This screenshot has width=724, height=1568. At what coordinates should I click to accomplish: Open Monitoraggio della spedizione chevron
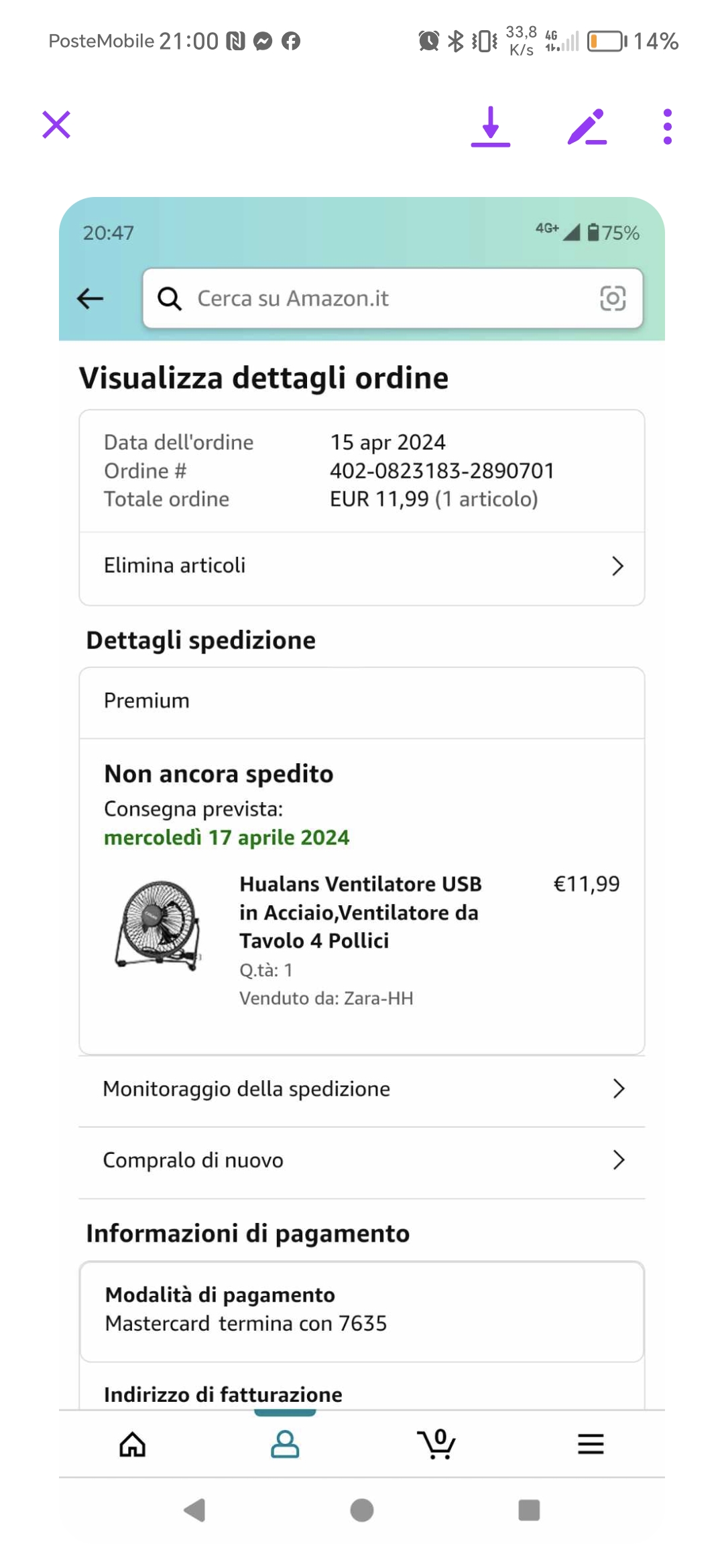coord(618,1089)
